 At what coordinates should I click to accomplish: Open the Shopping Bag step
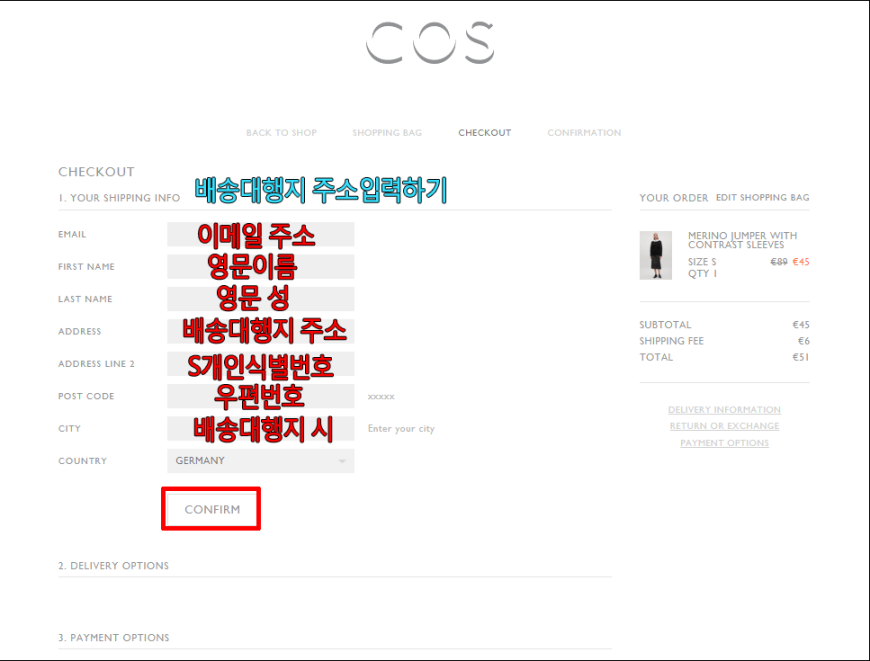pyautogui.click(x=387, y=133)
